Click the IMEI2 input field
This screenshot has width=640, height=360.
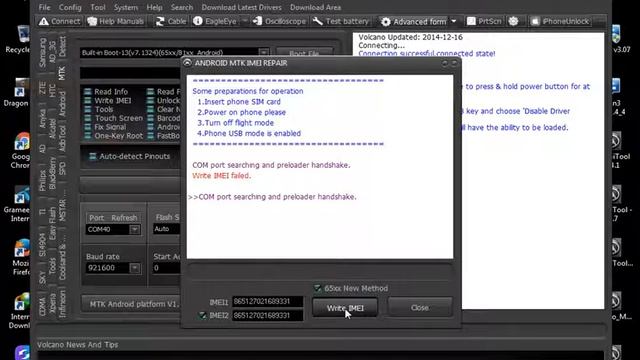click(267, 315)
